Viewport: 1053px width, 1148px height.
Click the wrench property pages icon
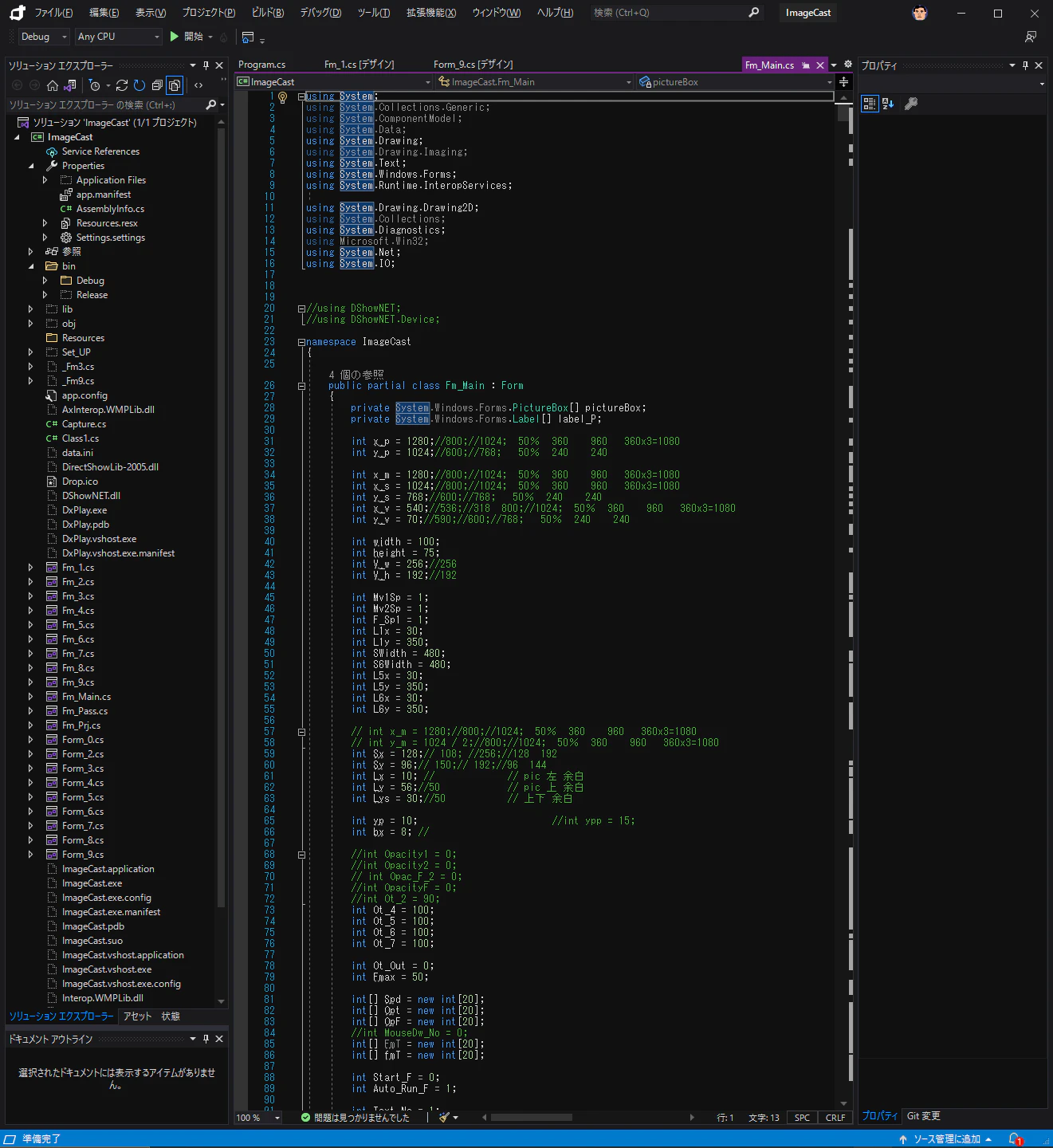[911, 104]
